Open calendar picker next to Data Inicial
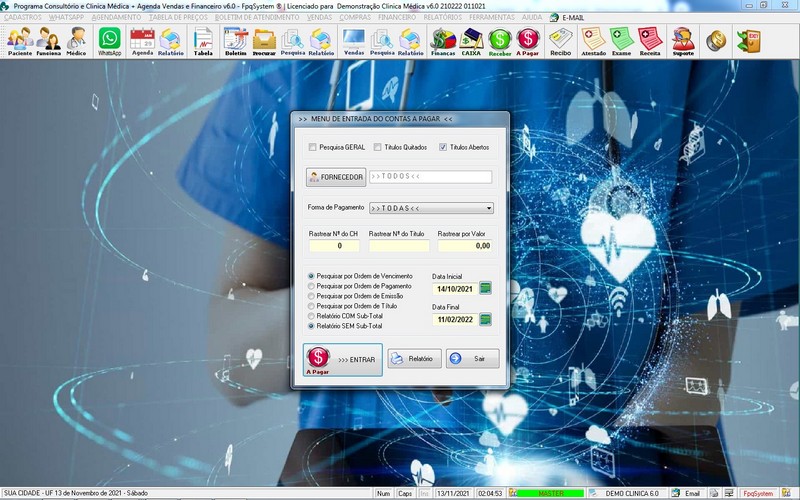 (x=486, y=288)
